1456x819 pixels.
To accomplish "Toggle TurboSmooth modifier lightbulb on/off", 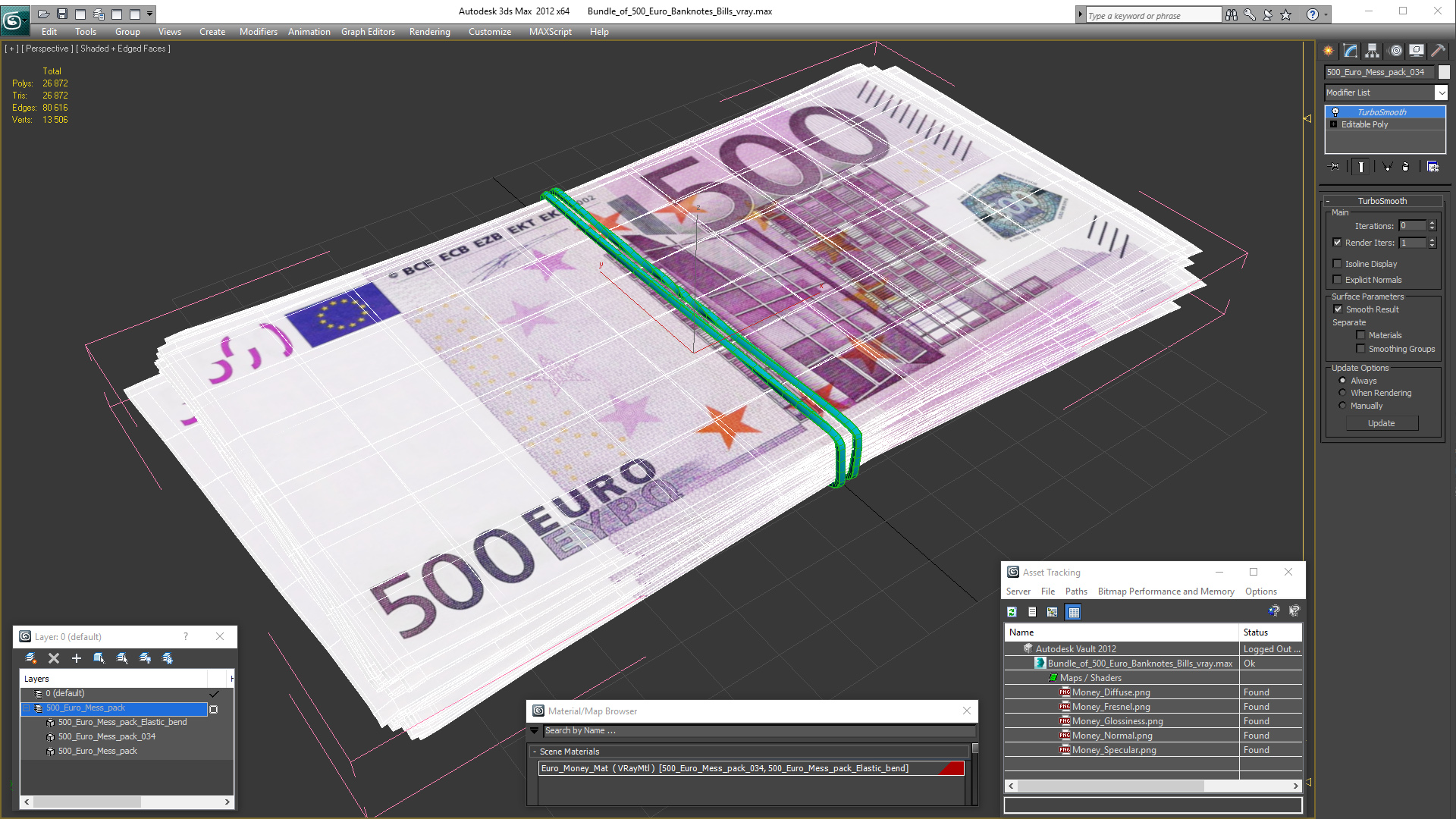I will 1336,112.
